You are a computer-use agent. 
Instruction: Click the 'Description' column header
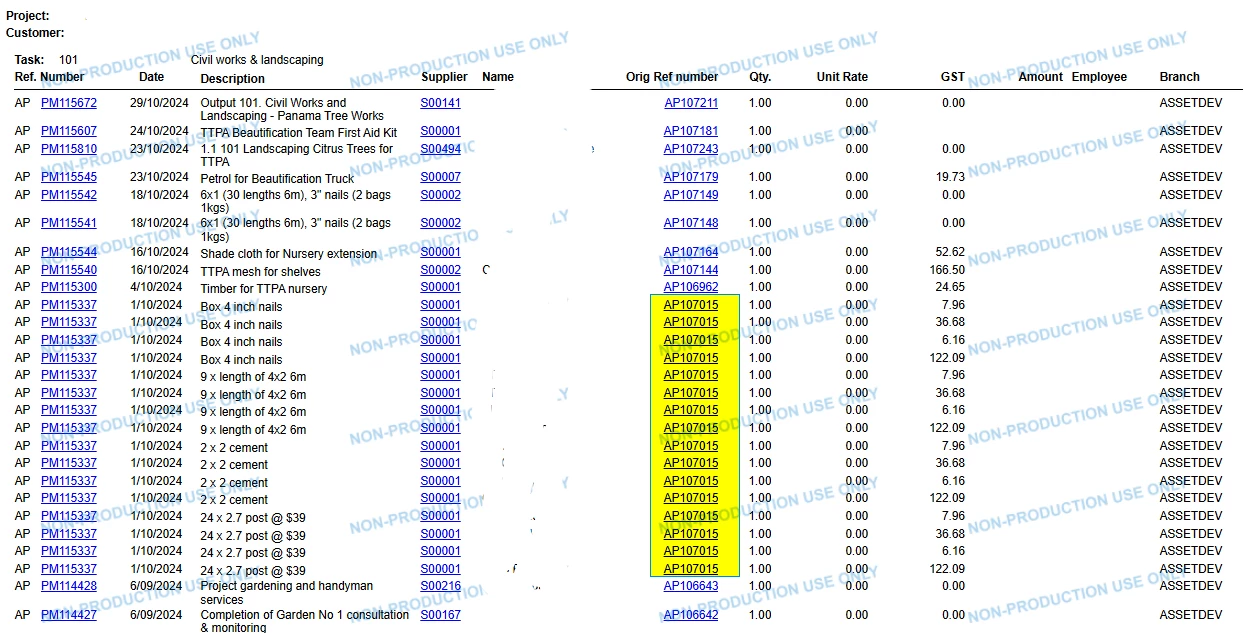[x=233, y=79]
